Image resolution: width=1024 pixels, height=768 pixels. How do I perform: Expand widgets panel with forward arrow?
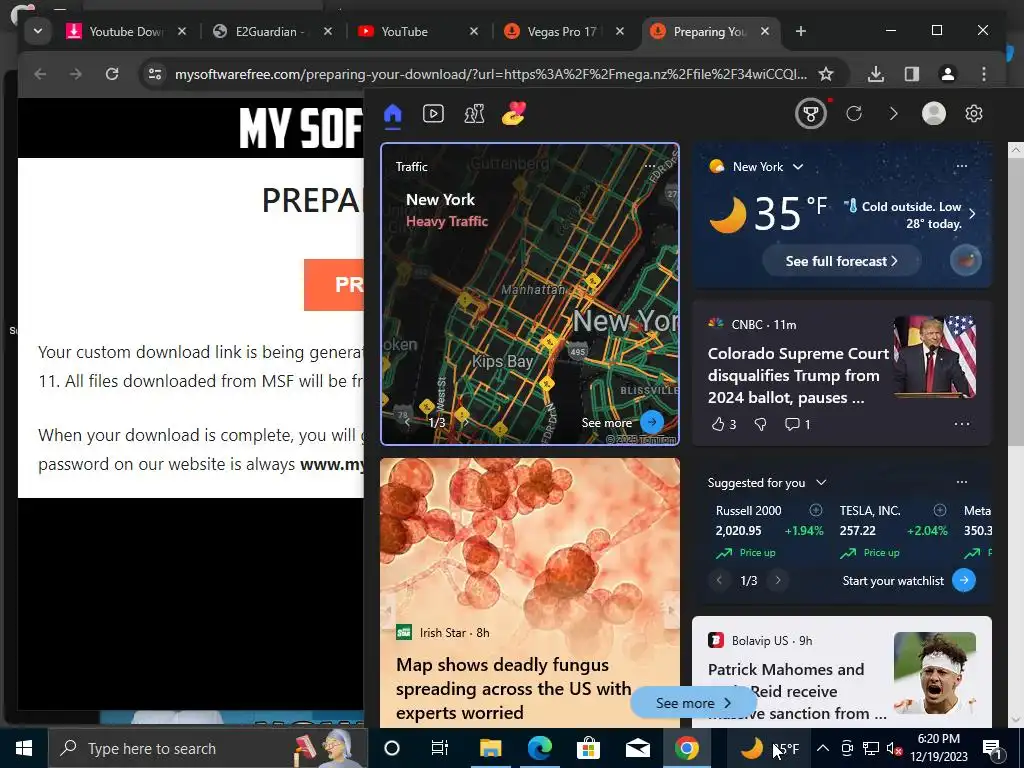pos(893,114)
